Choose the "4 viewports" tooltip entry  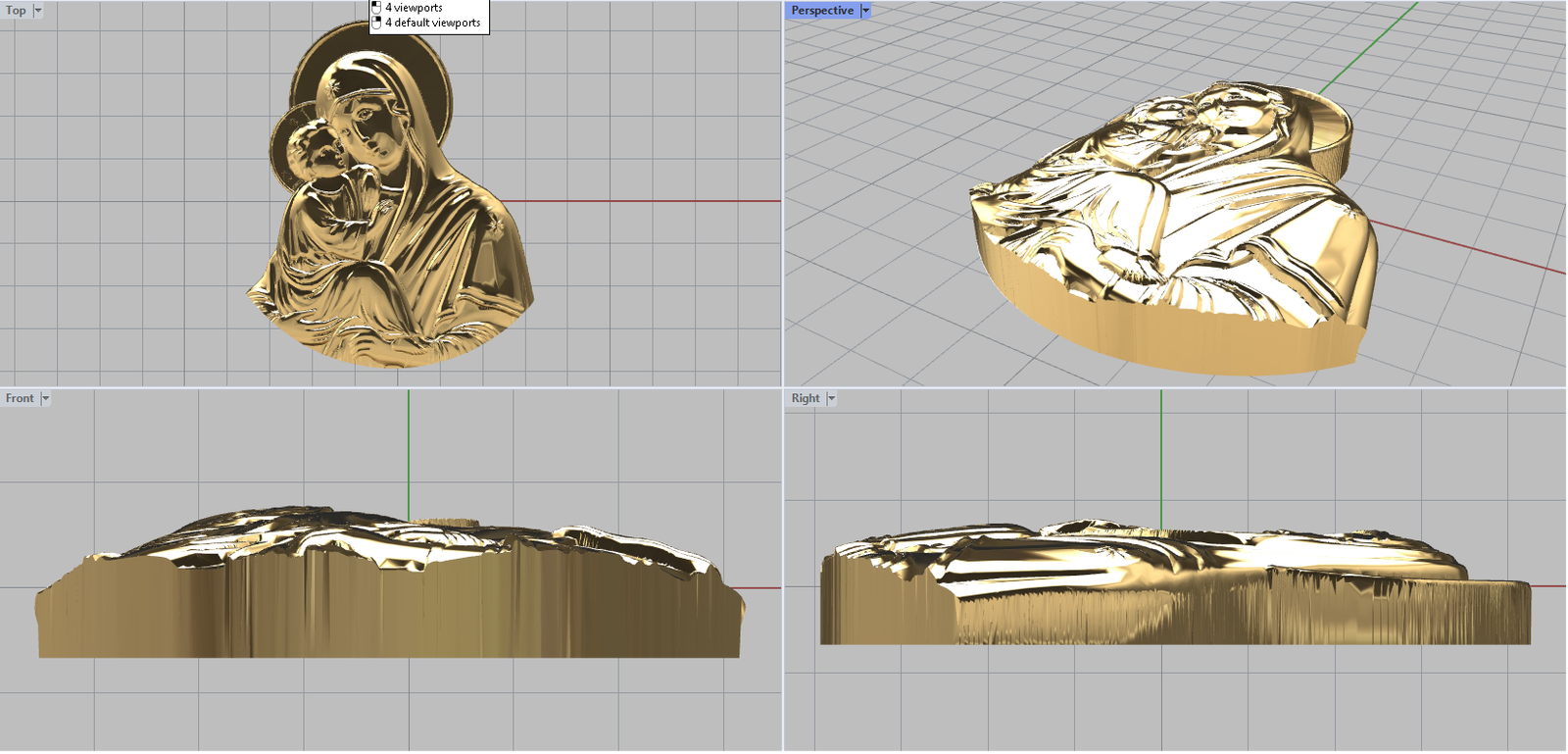tap(414, 7)
